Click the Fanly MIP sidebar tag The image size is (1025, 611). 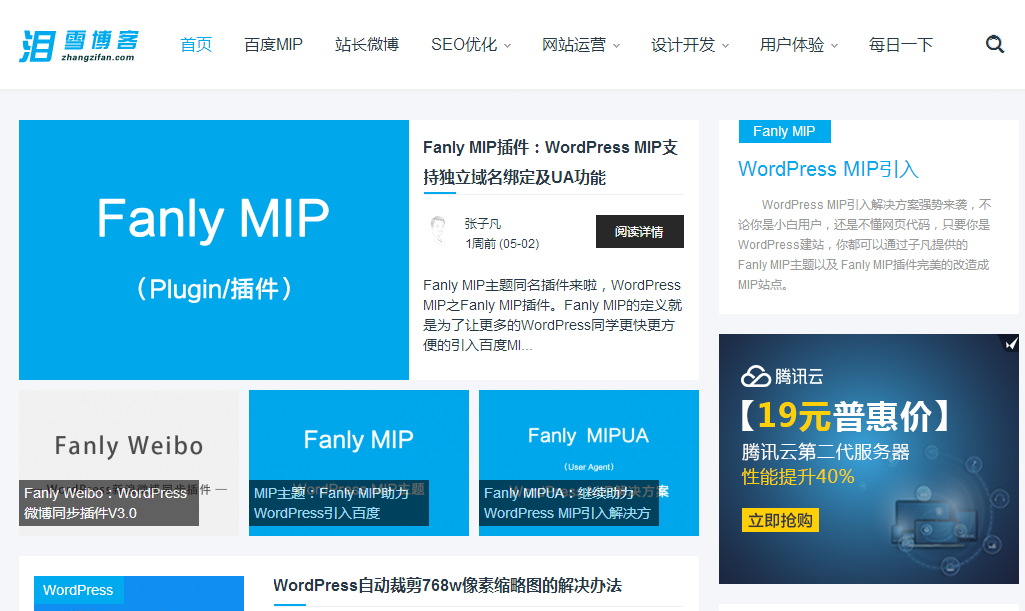tap(784, 131)
